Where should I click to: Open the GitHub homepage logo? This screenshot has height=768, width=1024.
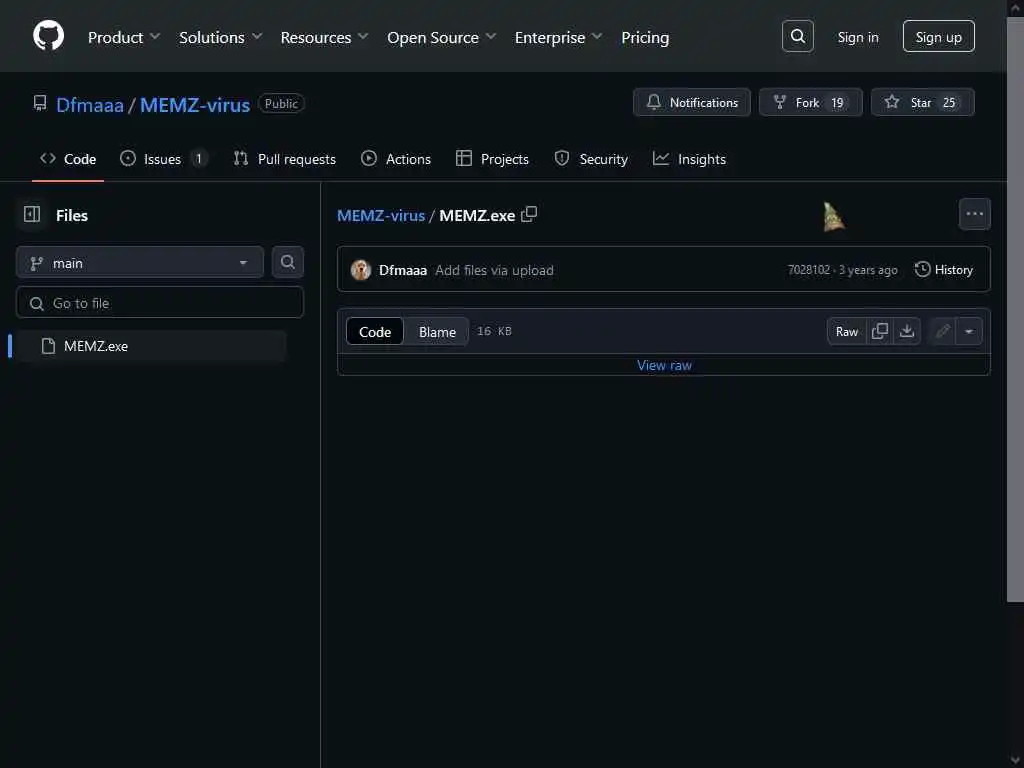click(x=48, y=36)
